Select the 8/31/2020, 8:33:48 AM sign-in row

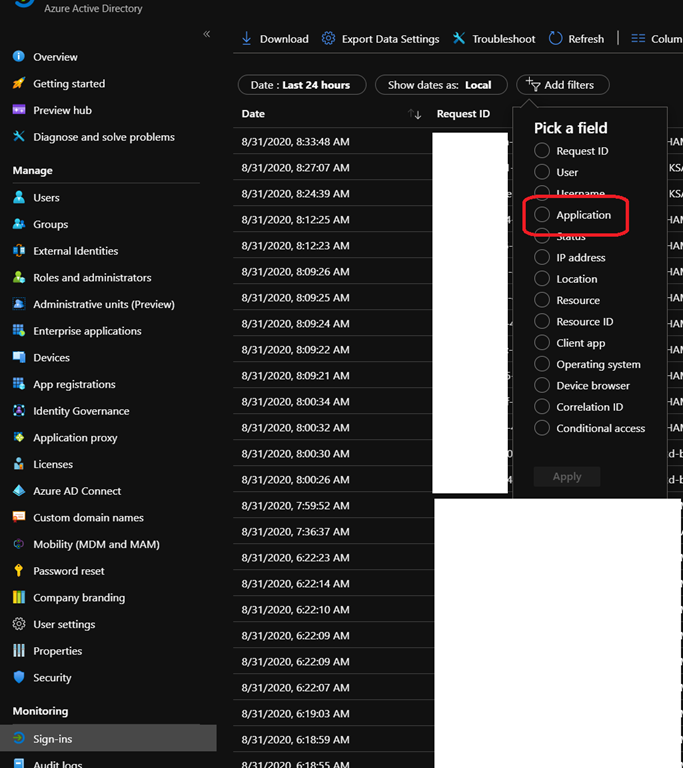click(295, 142)
